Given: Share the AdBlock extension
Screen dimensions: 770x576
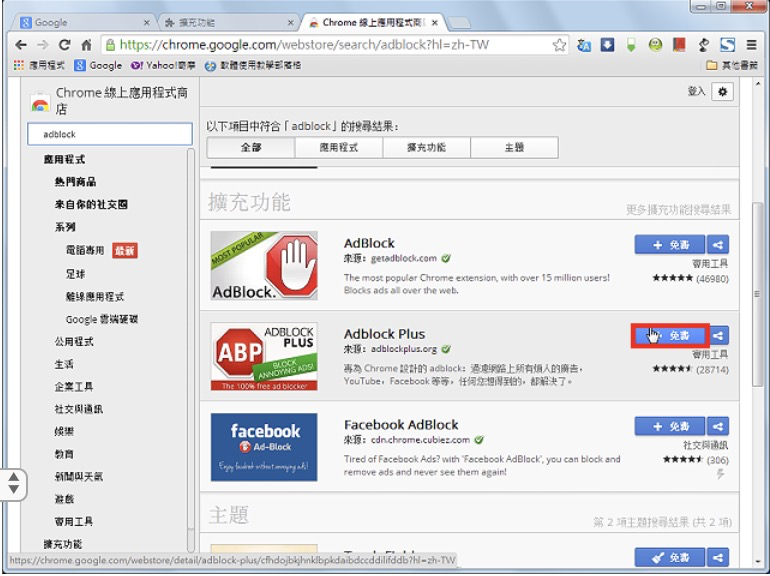Looking at the screenshot, I should (718, 245).
